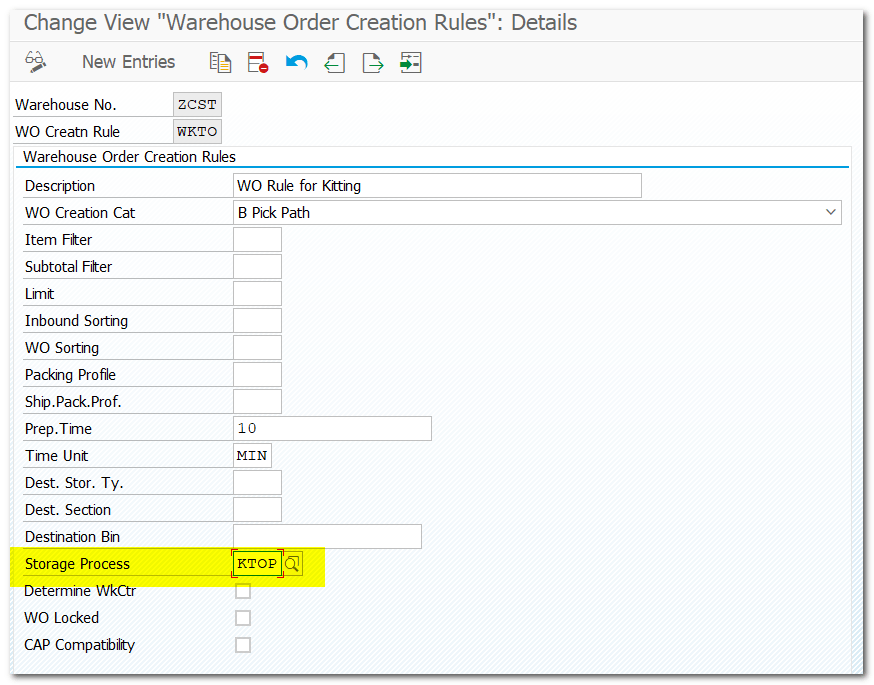
Task: Click the Prep.Time field showing 10
Action: coord(332,428)
